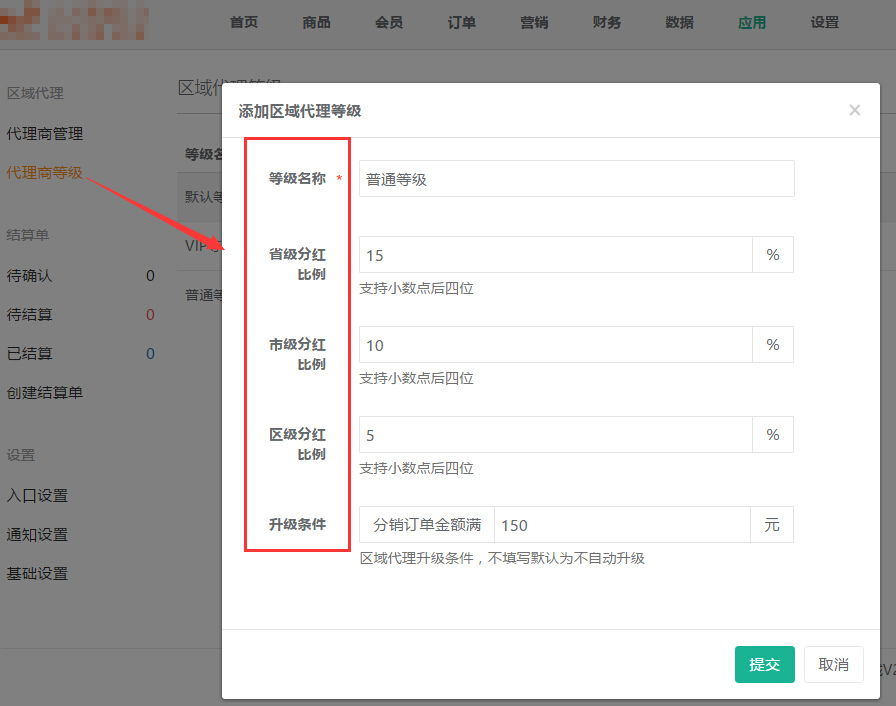The width and height of the screenshot is (896, 706).
Task: Close the 添加区域代理等级 dialog
Action: 854,110
